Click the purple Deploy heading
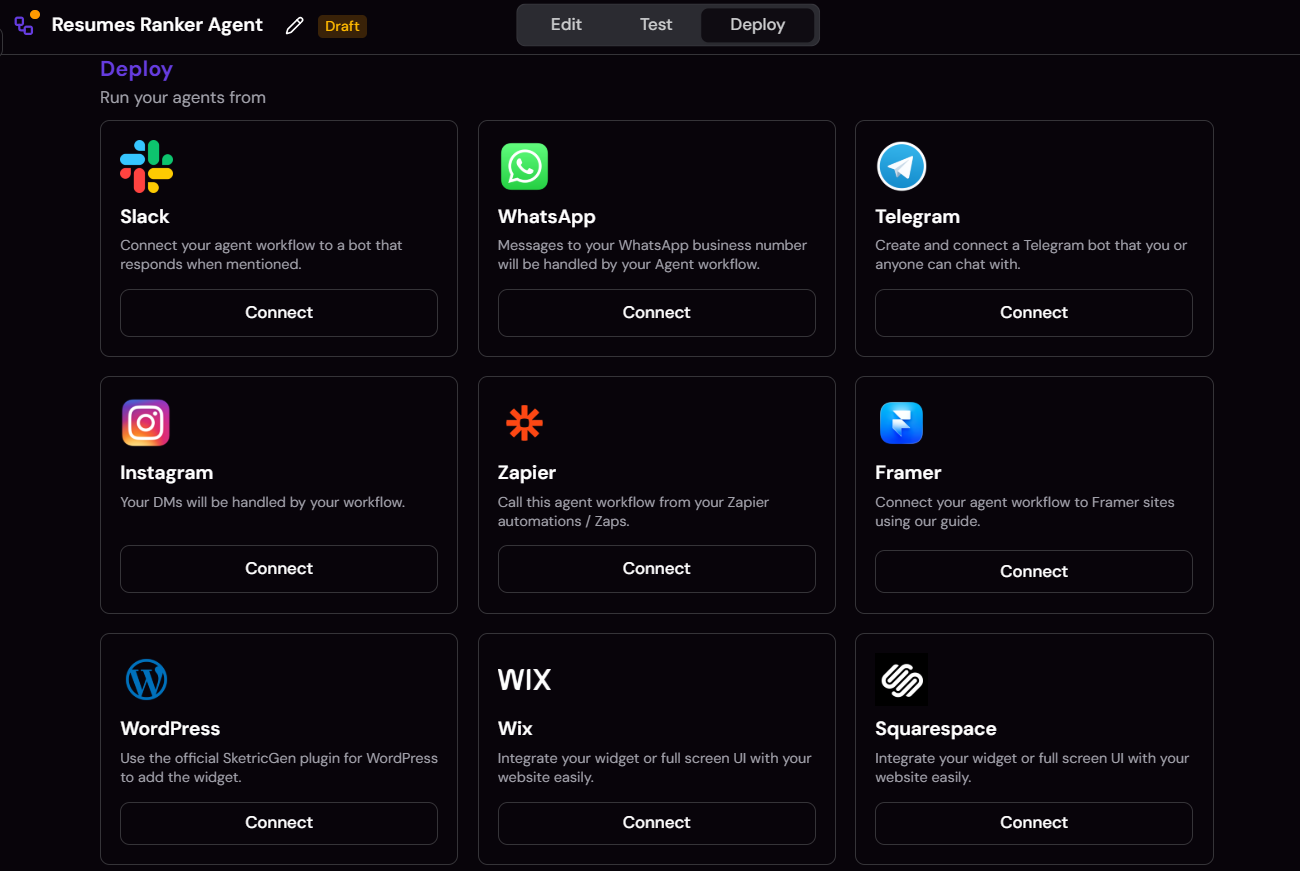The image size is (1300, 871). click(x=136, y=69)
